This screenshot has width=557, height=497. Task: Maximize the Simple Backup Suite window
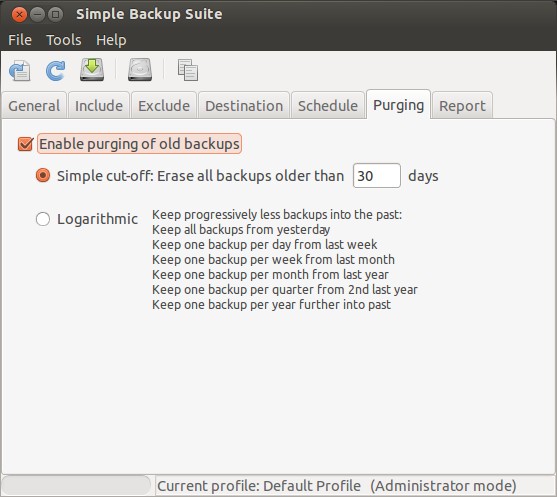coord(55,15)
